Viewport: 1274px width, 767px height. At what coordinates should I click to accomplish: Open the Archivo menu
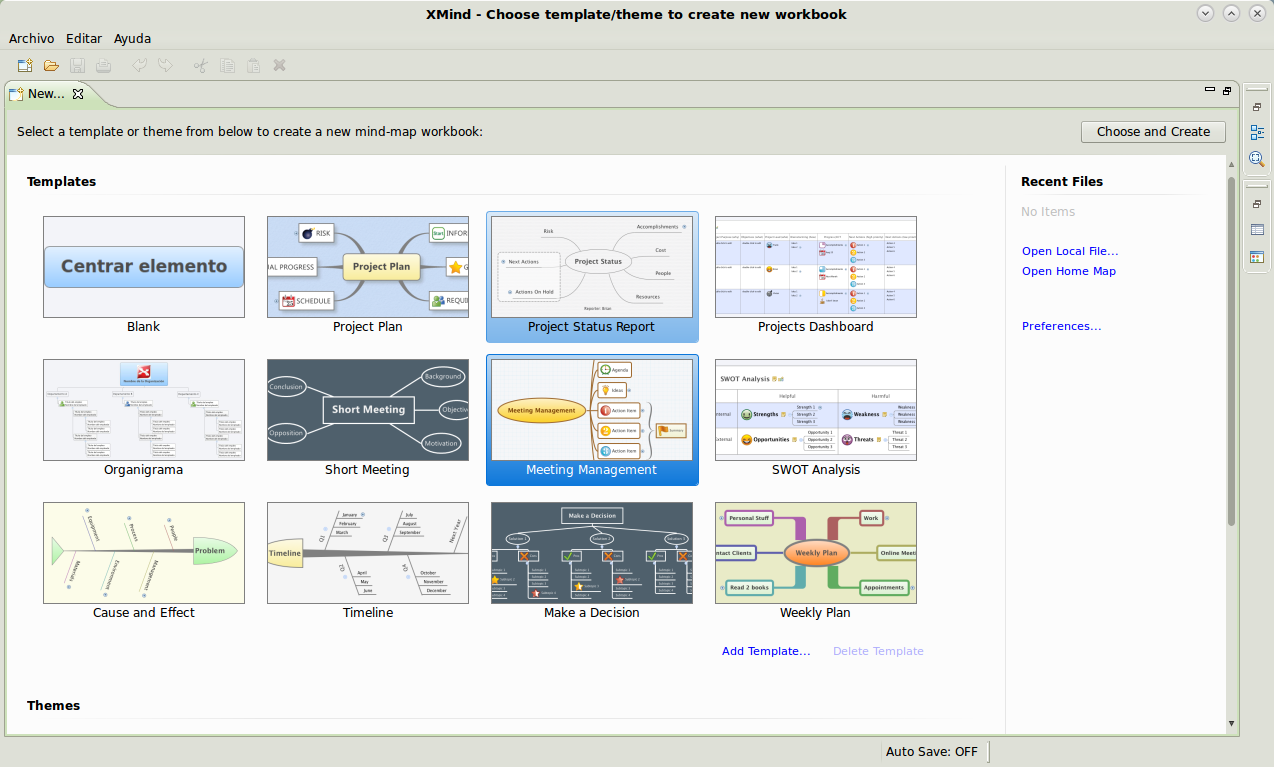(x=31, y=38)
